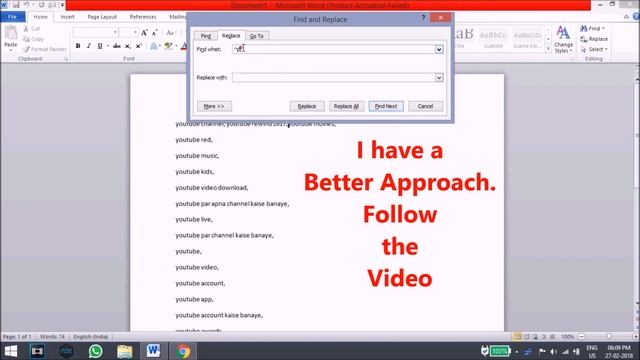Screen dimensions: 640x360
Task: Click the Text Highlight Color icon
Action: (168, 46)
